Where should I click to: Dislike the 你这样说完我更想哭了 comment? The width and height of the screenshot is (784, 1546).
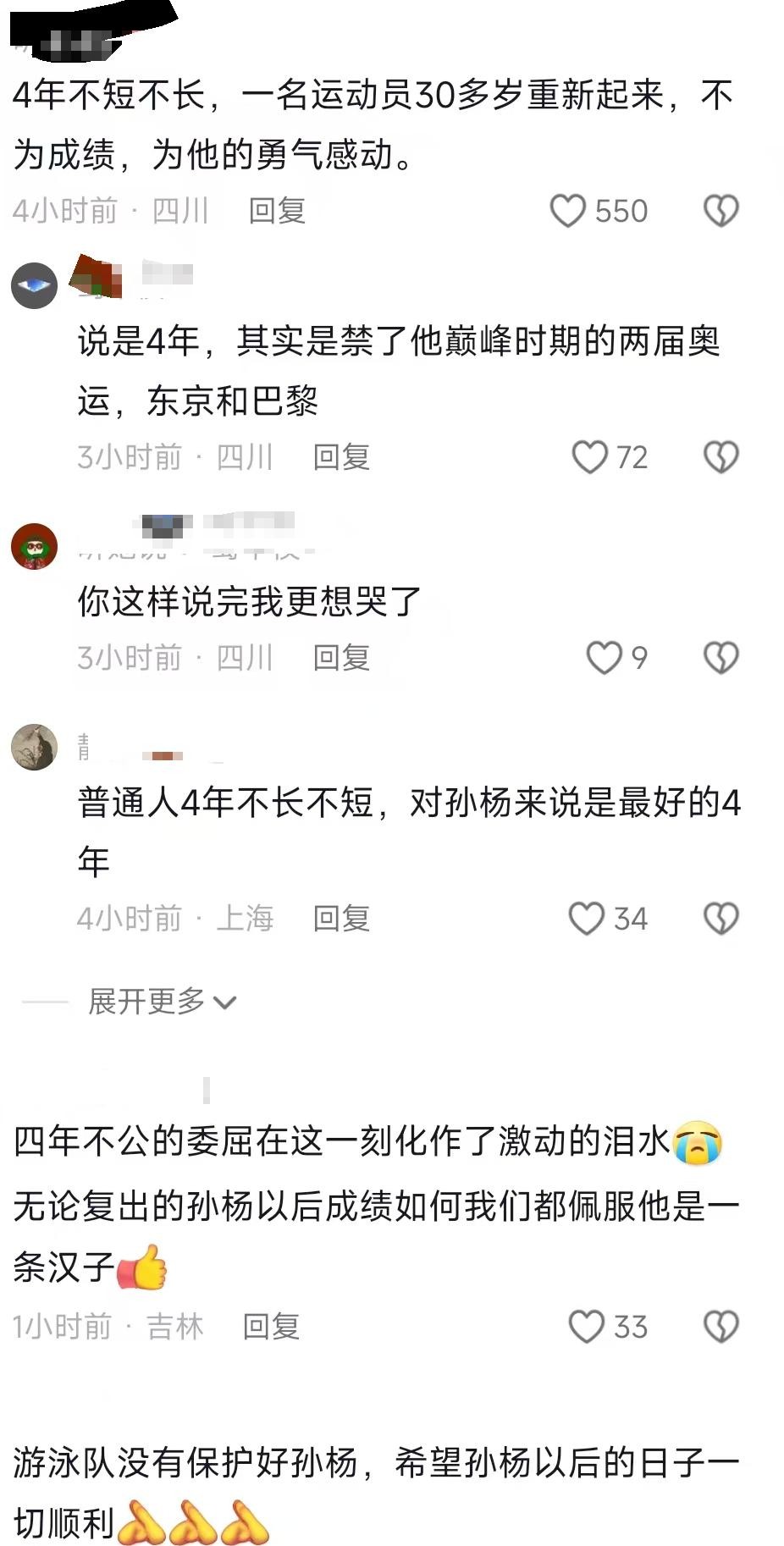point(721,658)
